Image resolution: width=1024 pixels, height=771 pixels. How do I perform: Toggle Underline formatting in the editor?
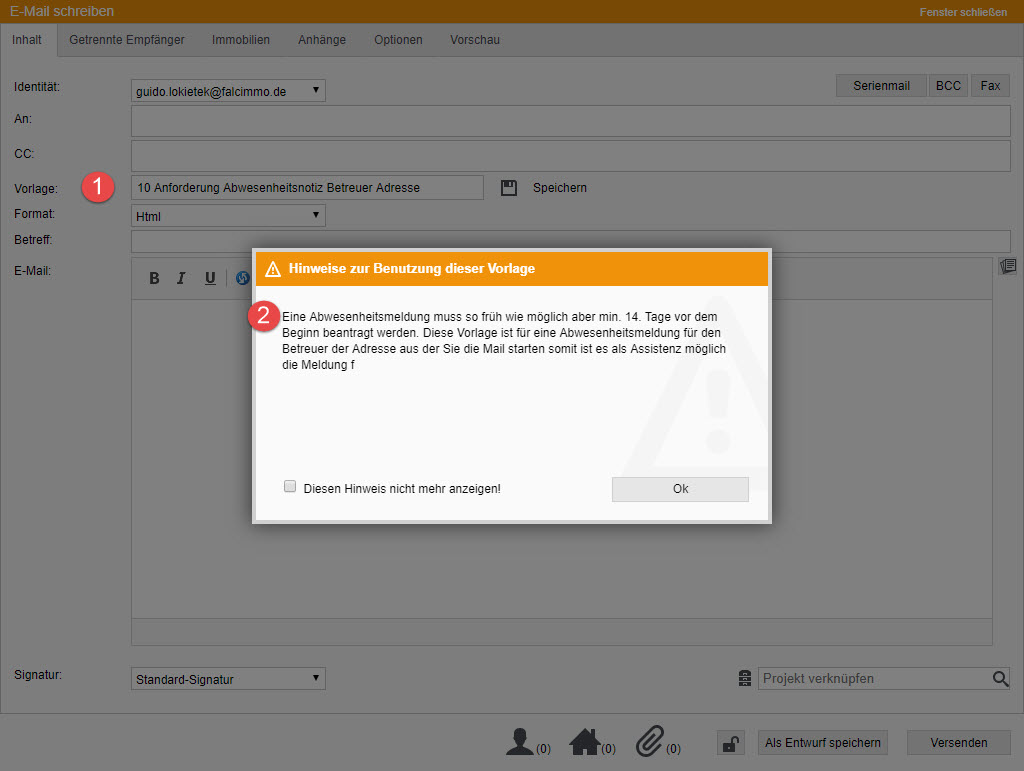[x=210, y=278]
